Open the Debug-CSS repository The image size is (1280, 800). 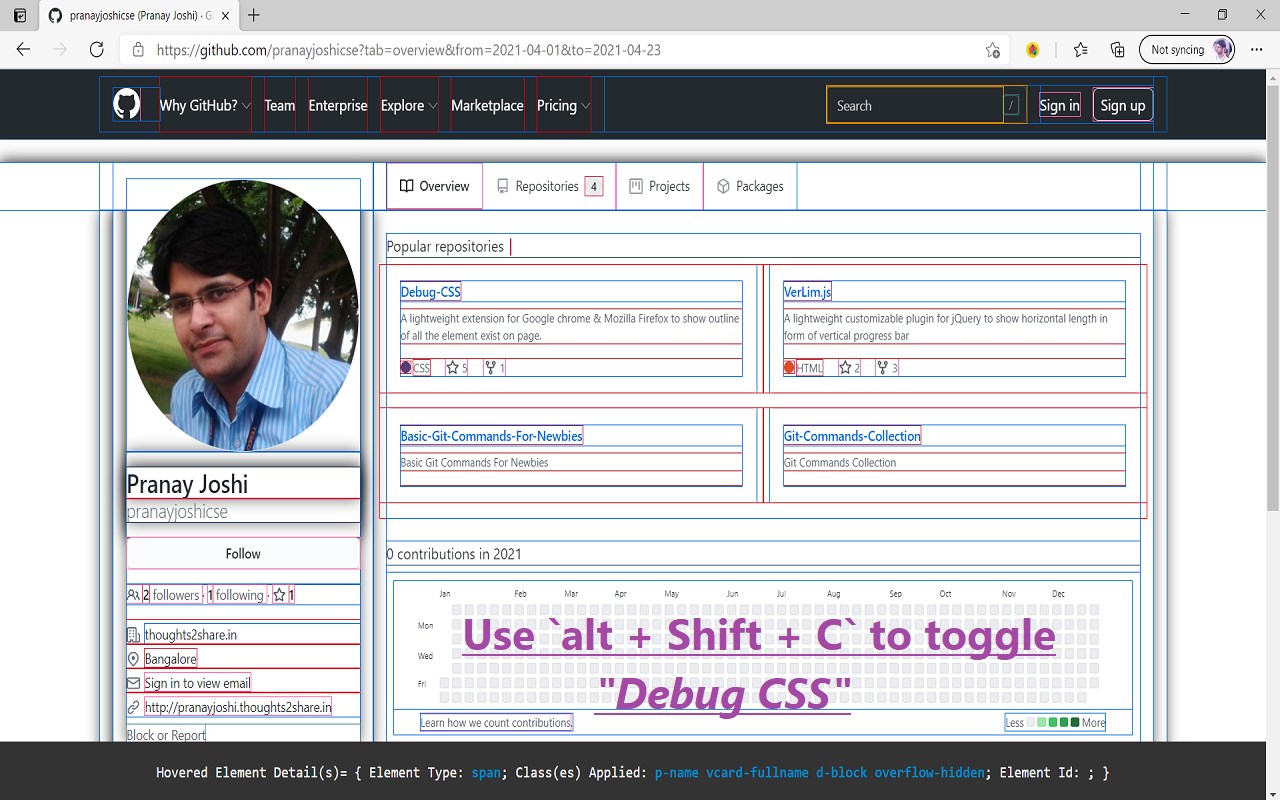tap(431, 292)
